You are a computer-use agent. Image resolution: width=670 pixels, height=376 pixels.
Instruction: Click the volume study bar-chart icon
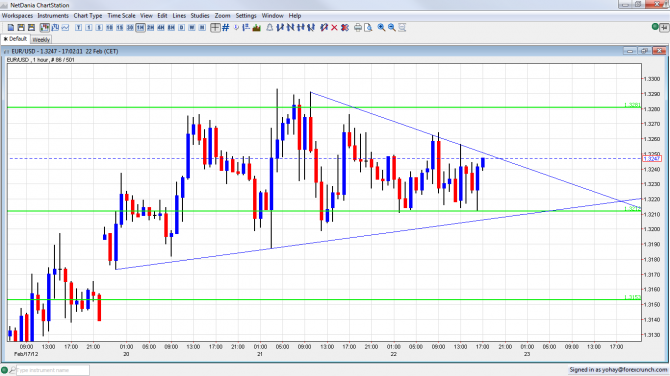click(257, 28)
